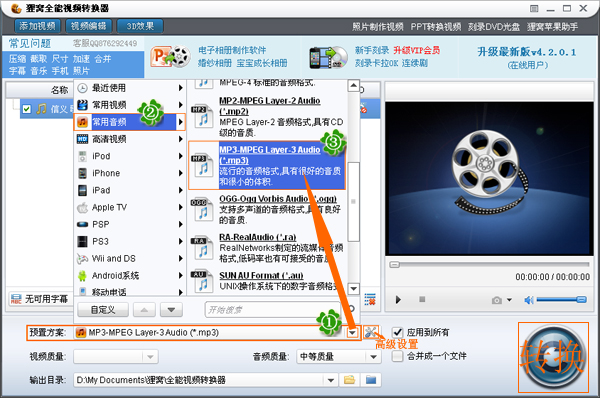Viewport: 600px width, 398px height.
Task: Expand the PSP submenu arrow
Action: tap(180, 224)
